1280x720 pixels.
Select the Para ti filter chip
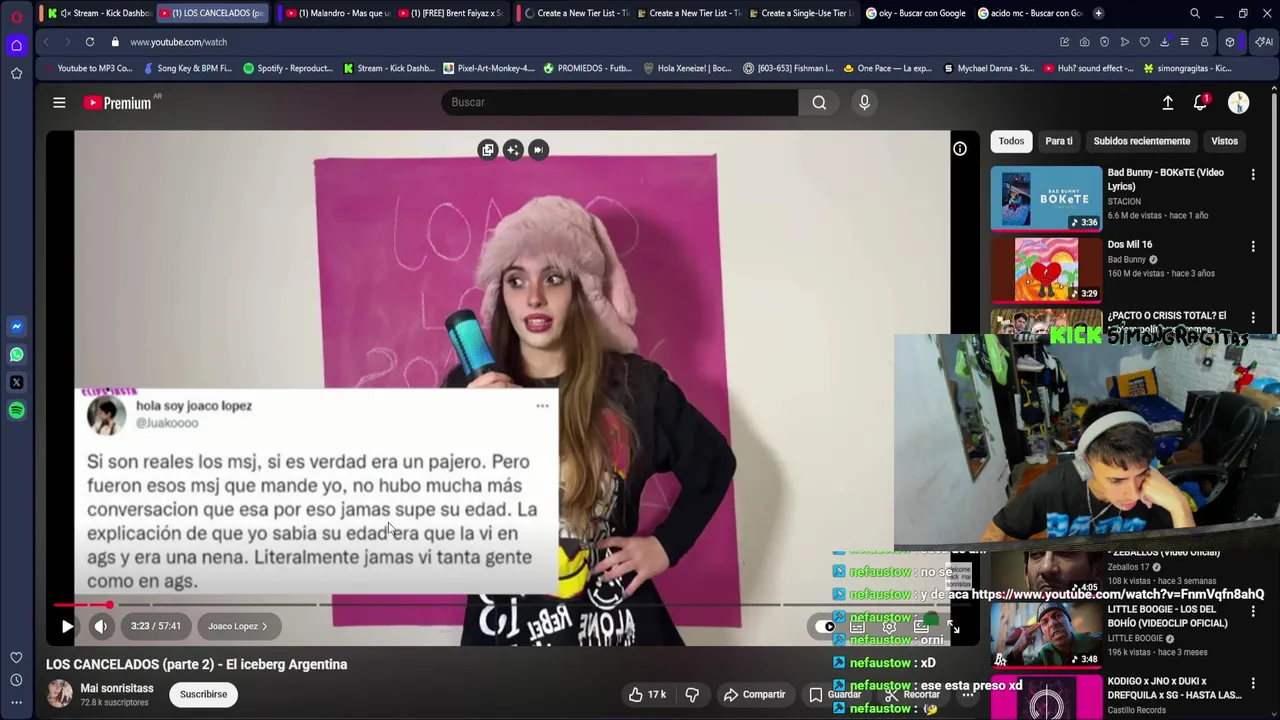tap(1059, 141)
